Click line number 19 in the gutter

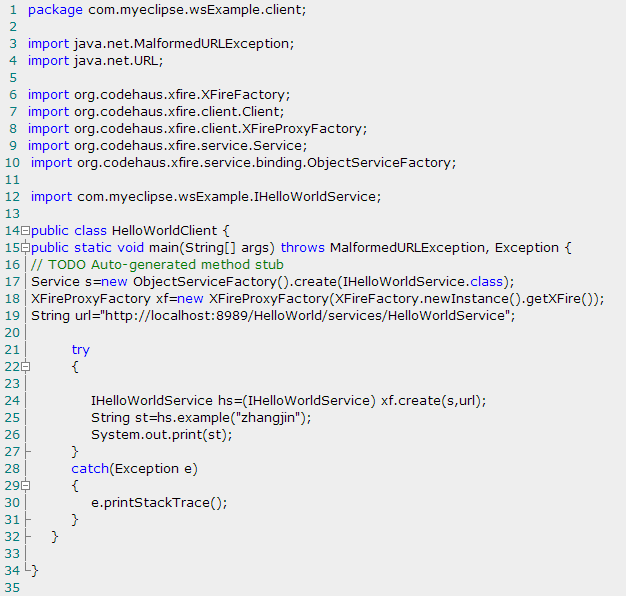(11, 315)
